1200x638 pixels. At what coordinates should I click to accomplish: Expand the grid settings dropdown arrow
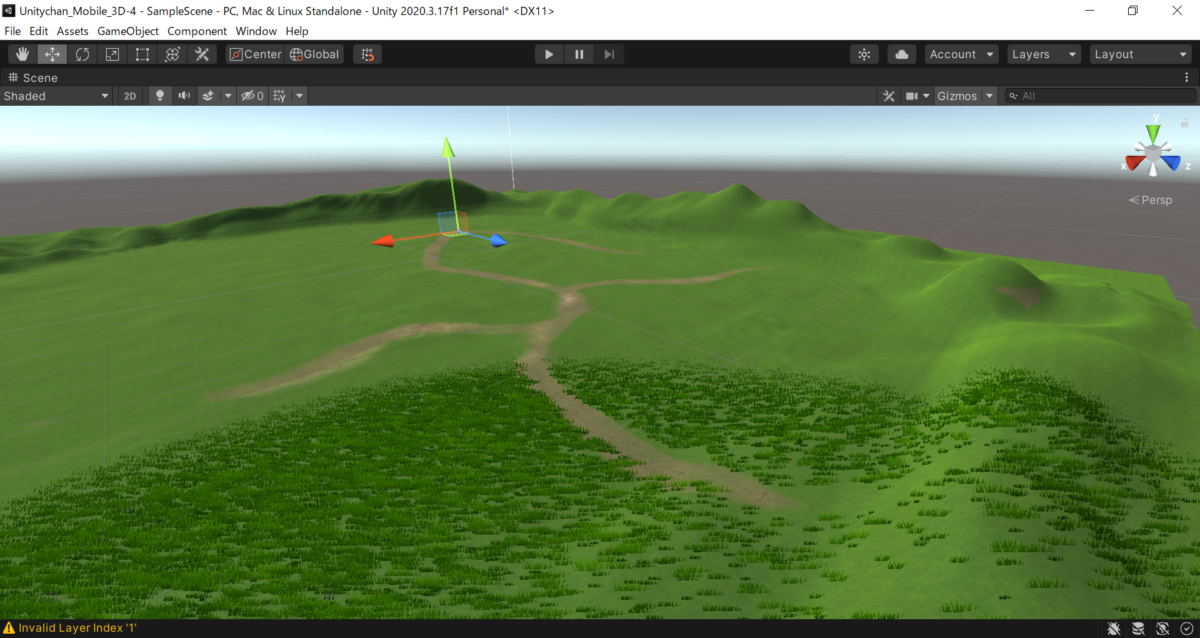click(x=299, y=96)
